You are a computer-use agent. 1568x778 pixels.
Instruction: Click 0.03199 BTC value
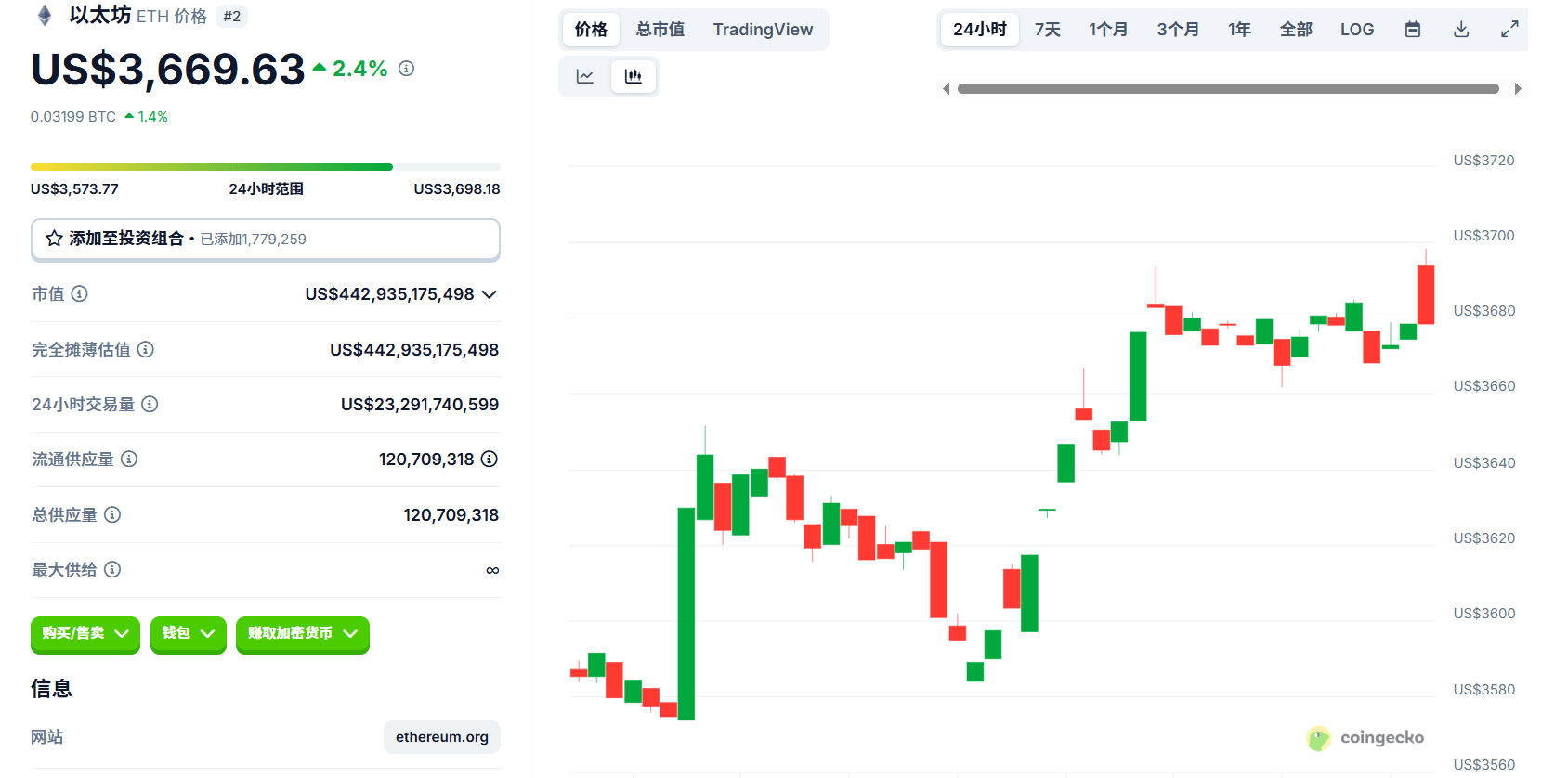coord(73,117)
